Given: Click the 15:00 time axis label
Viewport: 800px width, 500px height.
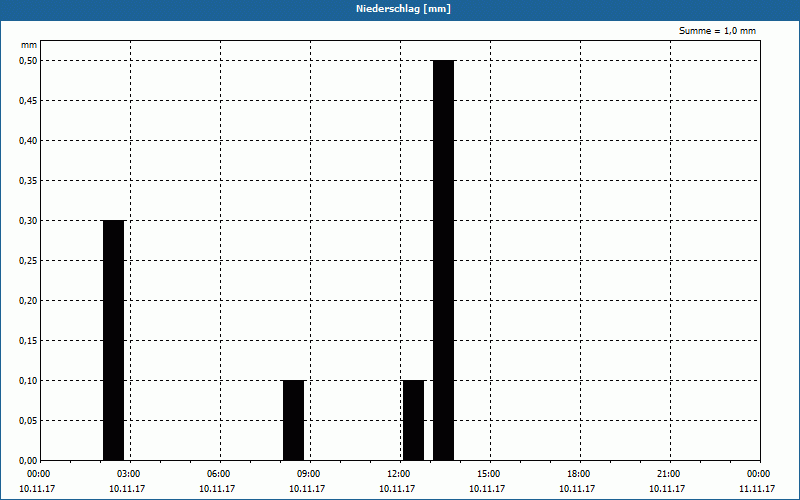Looking at the screenshot, I should click(x=489, y=474).
